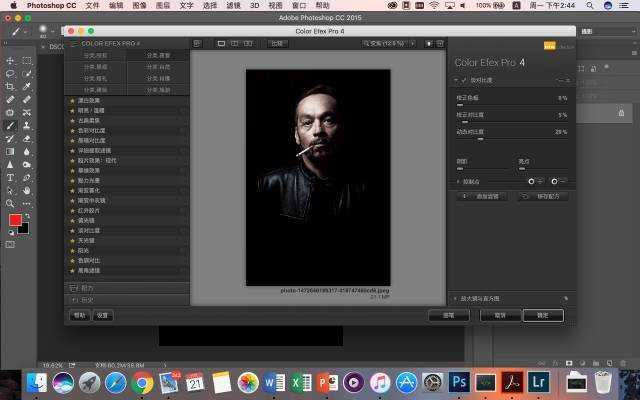Select the Crop tool

click(10, 87)
